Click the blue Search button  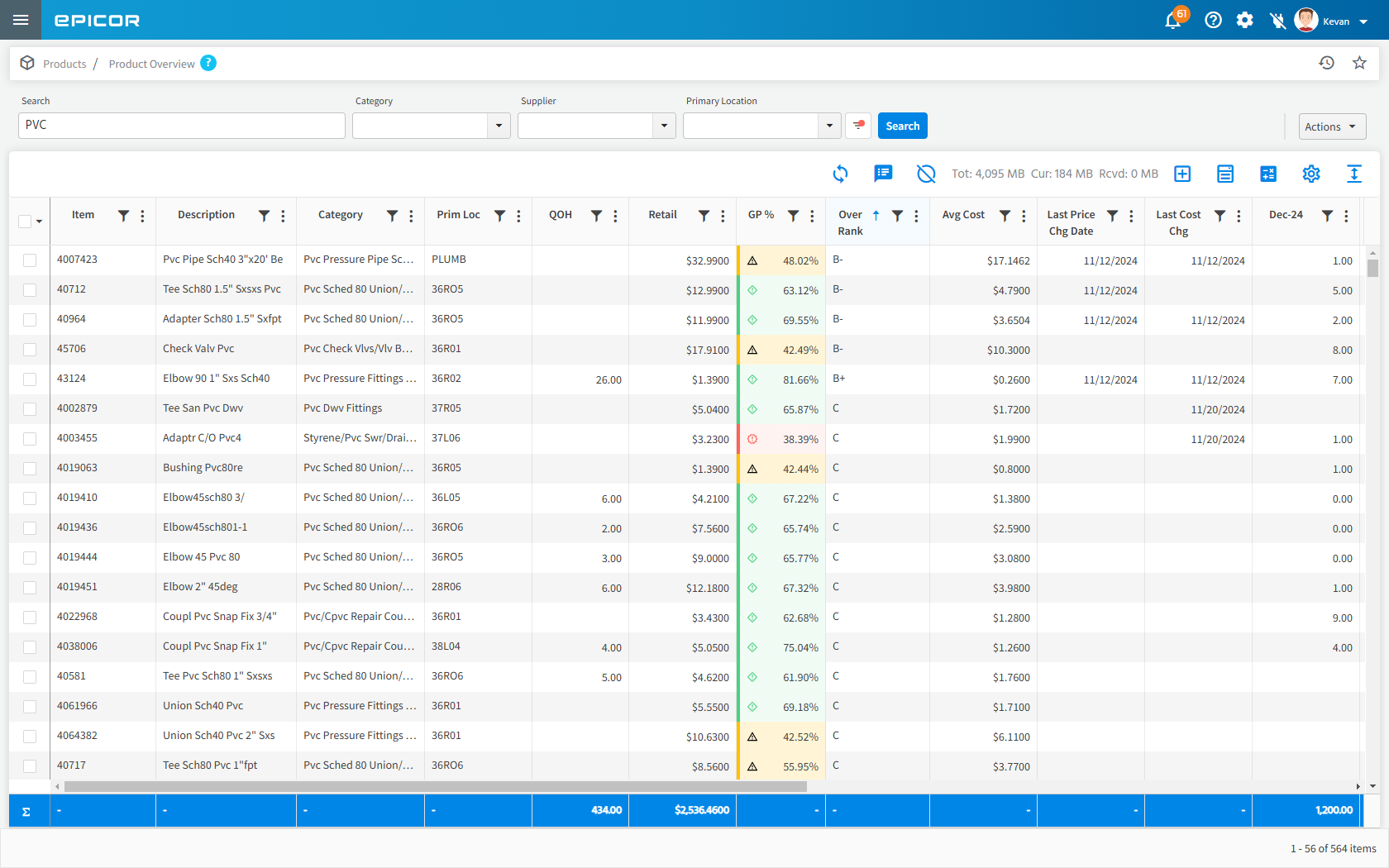click(x=902, y=126)
